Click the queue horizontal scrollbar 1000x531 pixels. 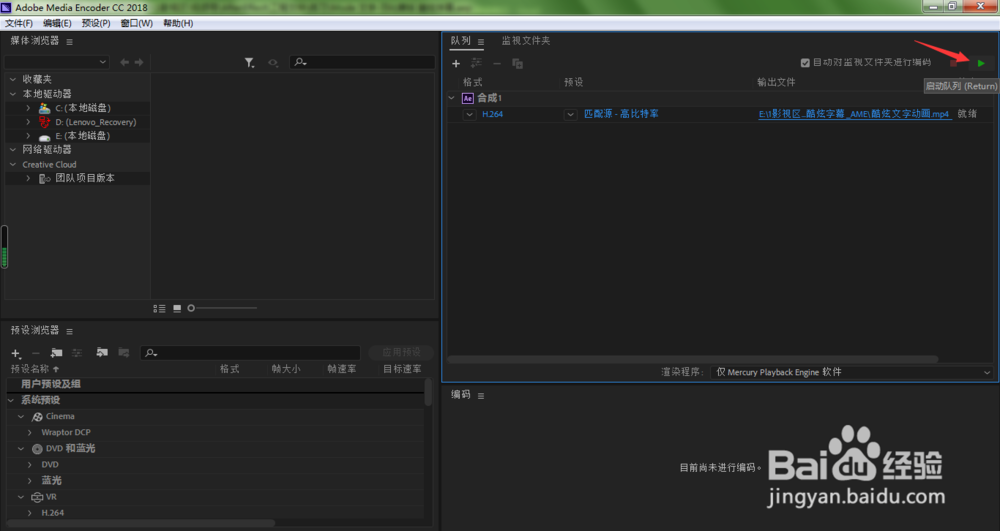click(x=693, y=360)
